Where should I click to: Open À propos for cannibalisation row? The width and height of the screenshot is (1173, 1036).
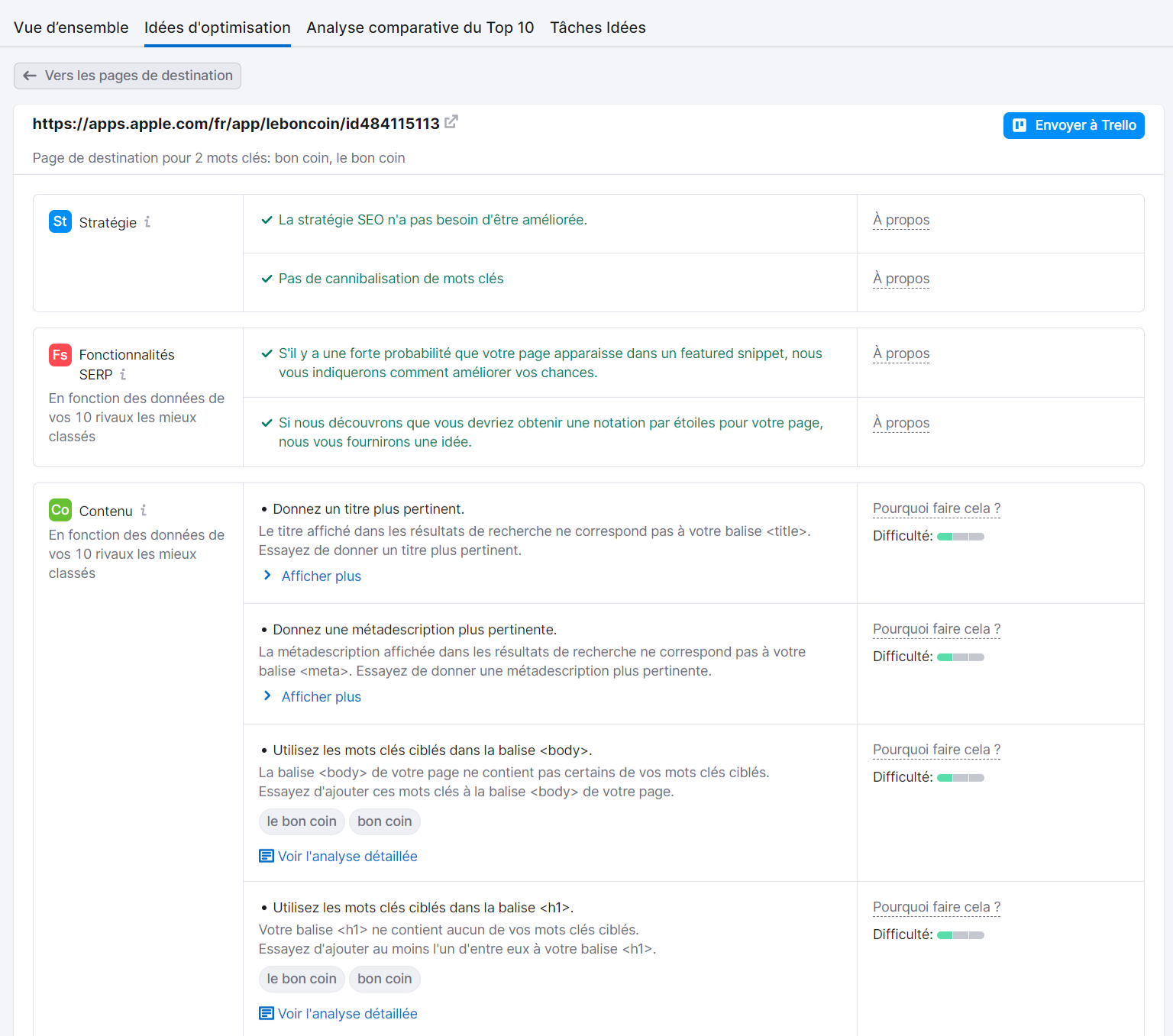tap(901, 279)
